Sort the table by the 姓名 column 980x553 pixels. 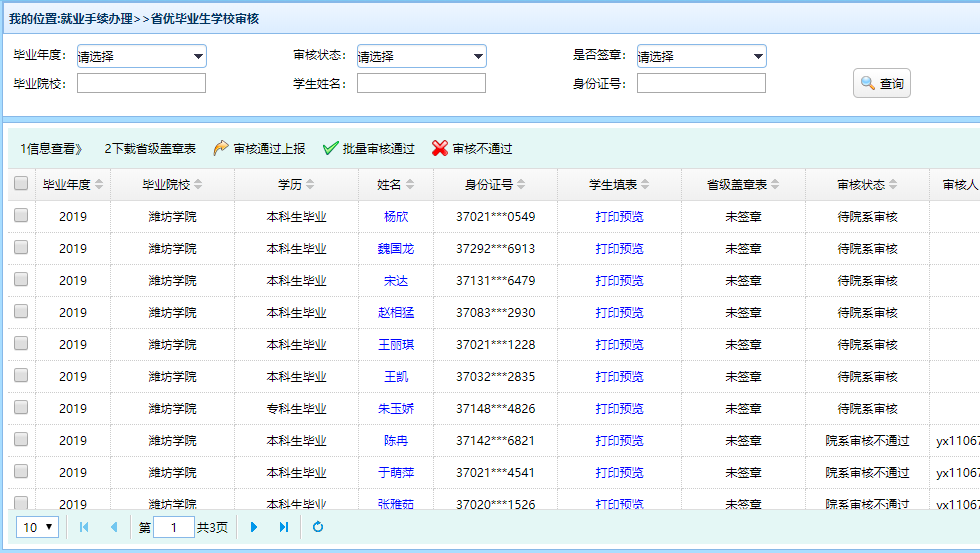(396, 184)
